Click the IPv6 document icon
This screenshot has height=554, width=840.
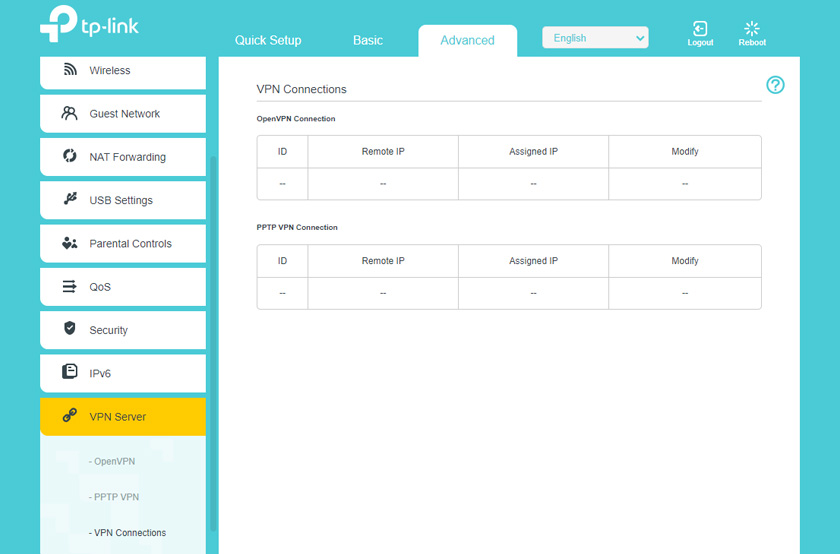[70, 372]
